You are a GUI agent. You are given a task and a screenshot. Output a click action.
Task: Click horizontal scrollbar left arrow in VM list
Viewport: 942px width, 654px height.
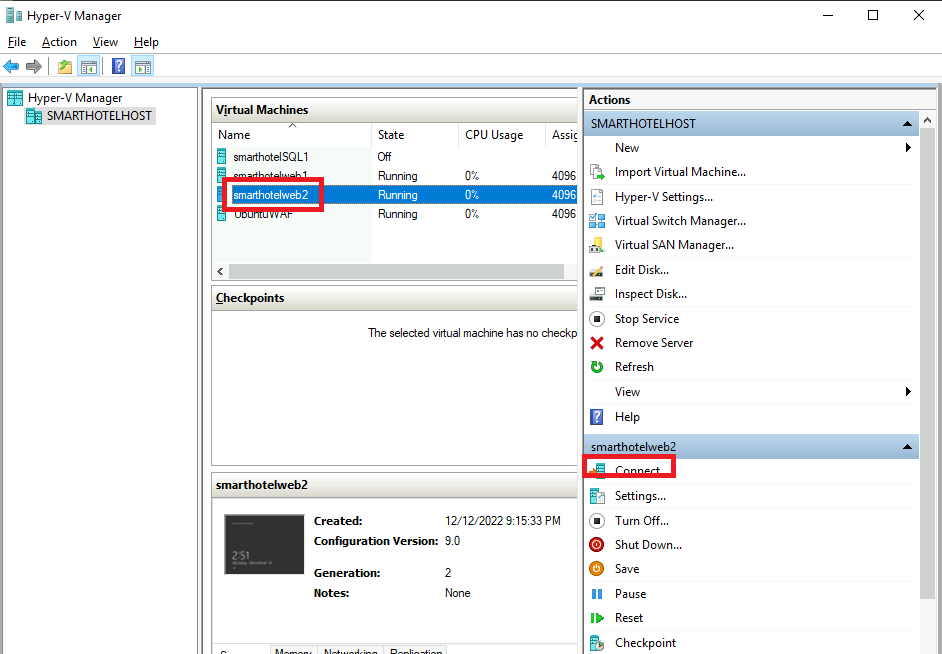(x=220, y=271)
